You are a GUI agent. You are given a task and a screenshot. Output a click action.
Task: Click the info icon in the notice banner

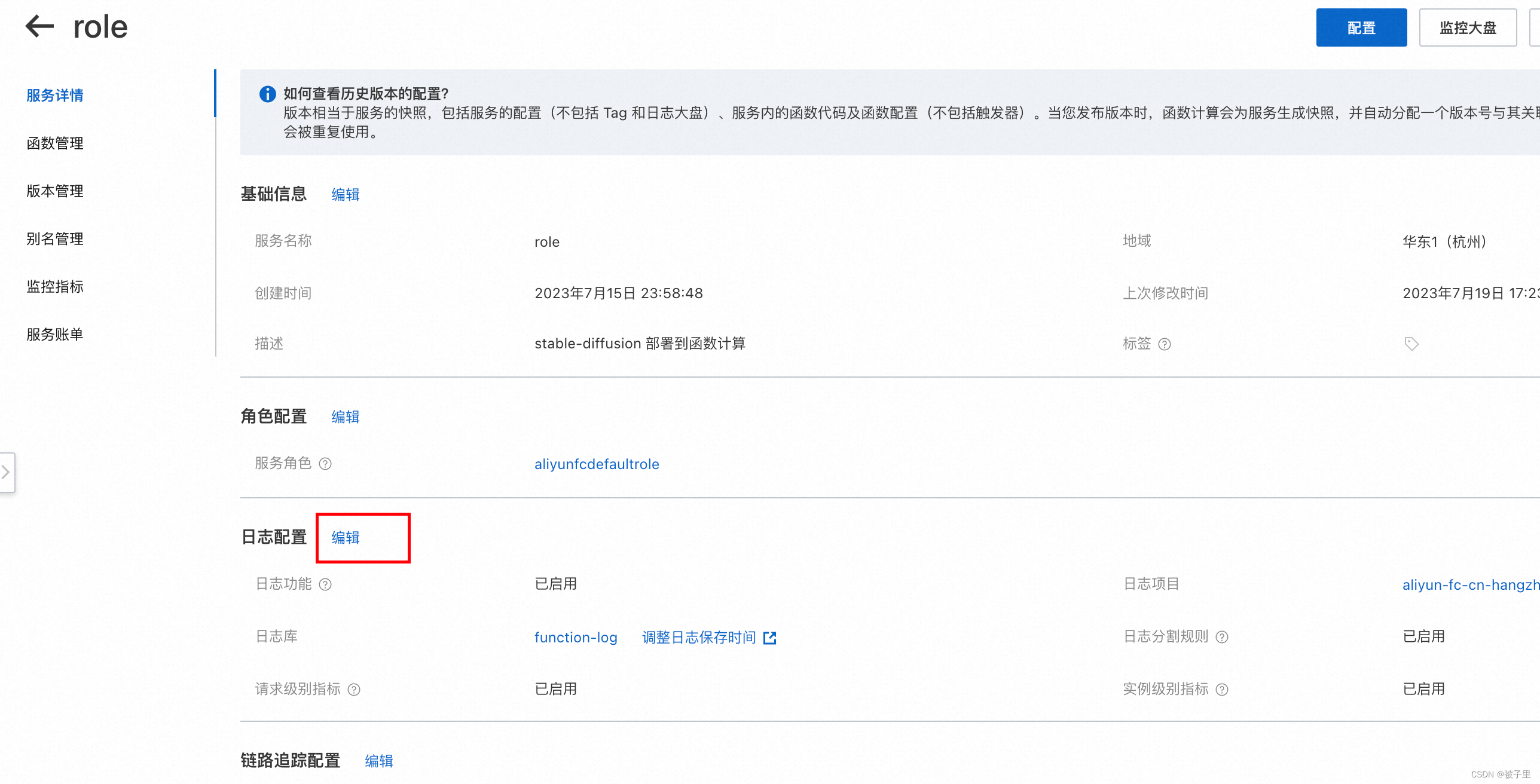(x=267, y=94)
